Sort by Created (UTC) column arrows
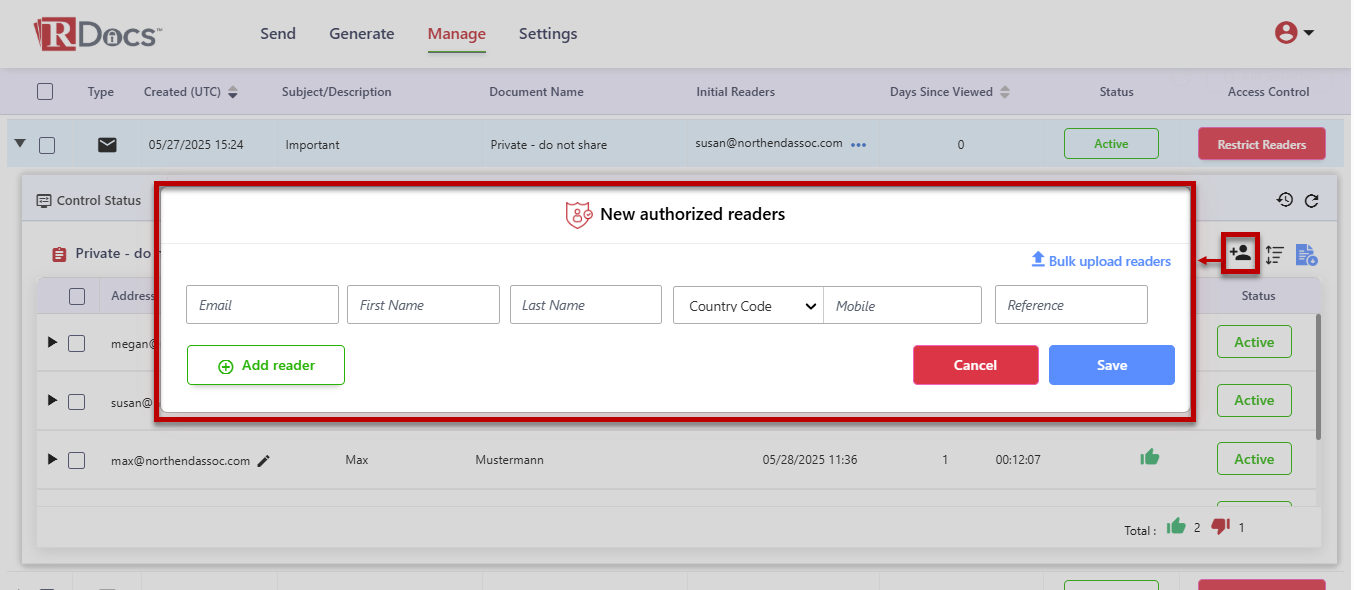The image size is (1354, 590). tap(233, 92)
